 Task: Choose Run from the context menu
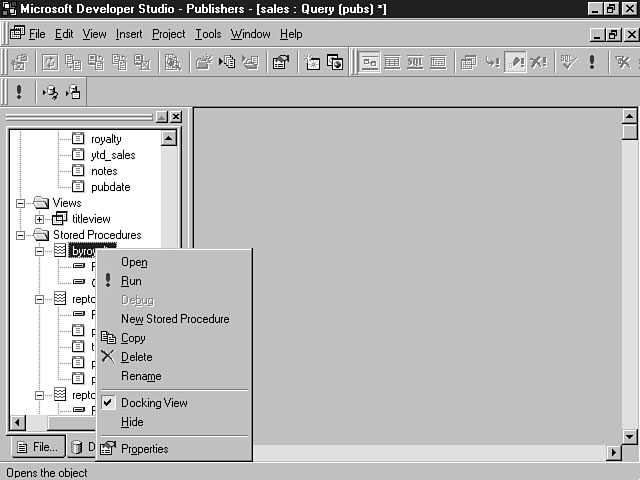pyautogui.click(x=131, y=281)
